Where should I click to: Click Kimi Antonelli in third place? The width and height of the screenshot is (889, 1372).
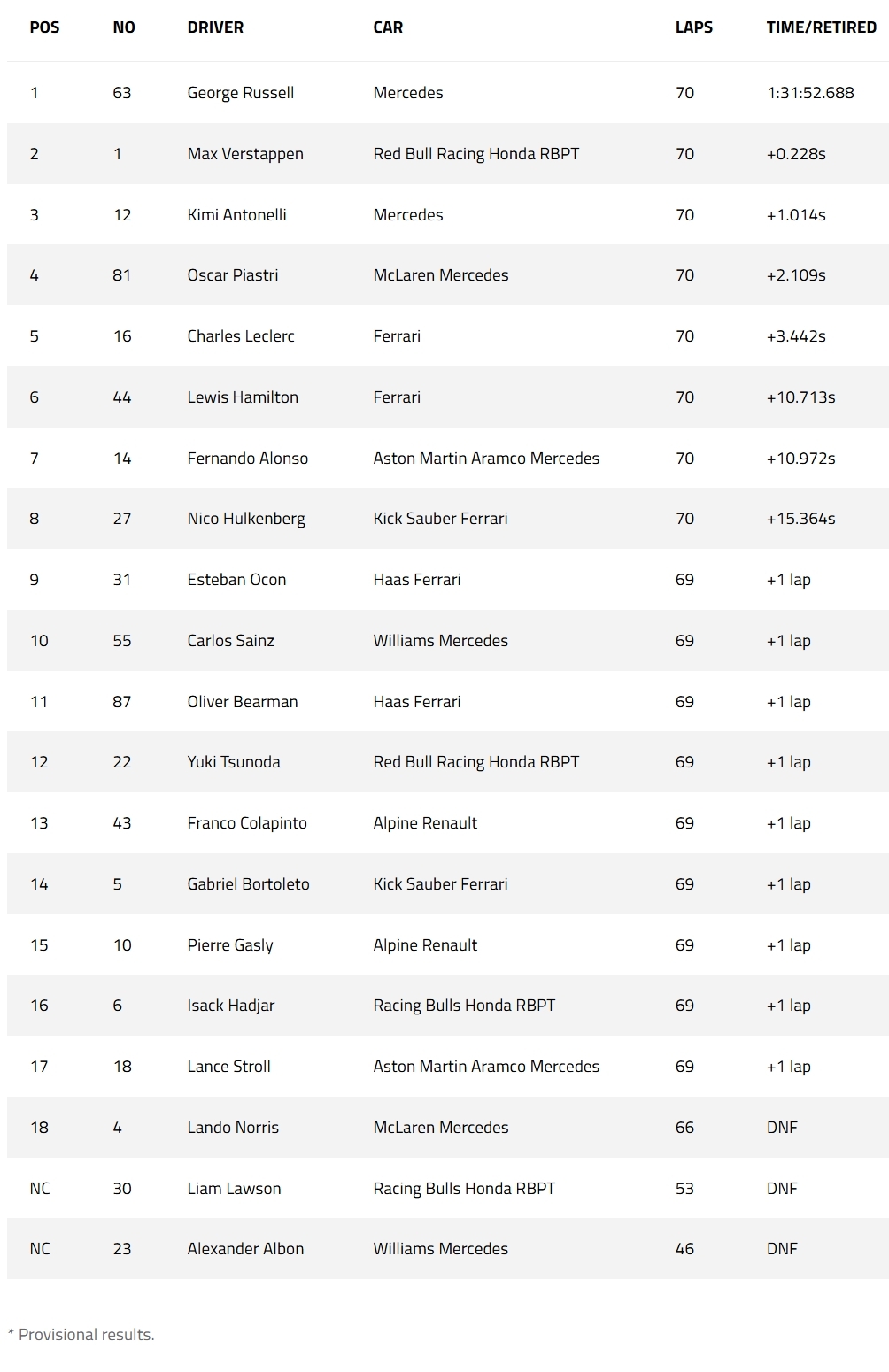pyautogui.click(x=236, y=215)
